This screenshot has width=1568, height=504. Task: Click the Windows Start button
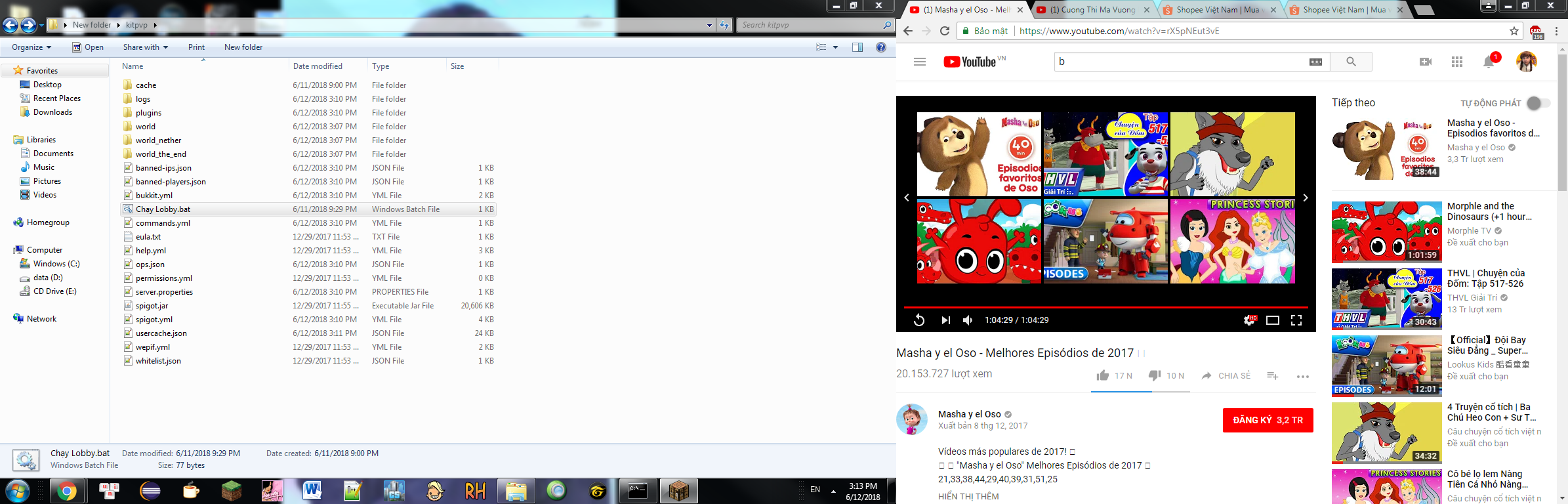click(x=17, y=491)
